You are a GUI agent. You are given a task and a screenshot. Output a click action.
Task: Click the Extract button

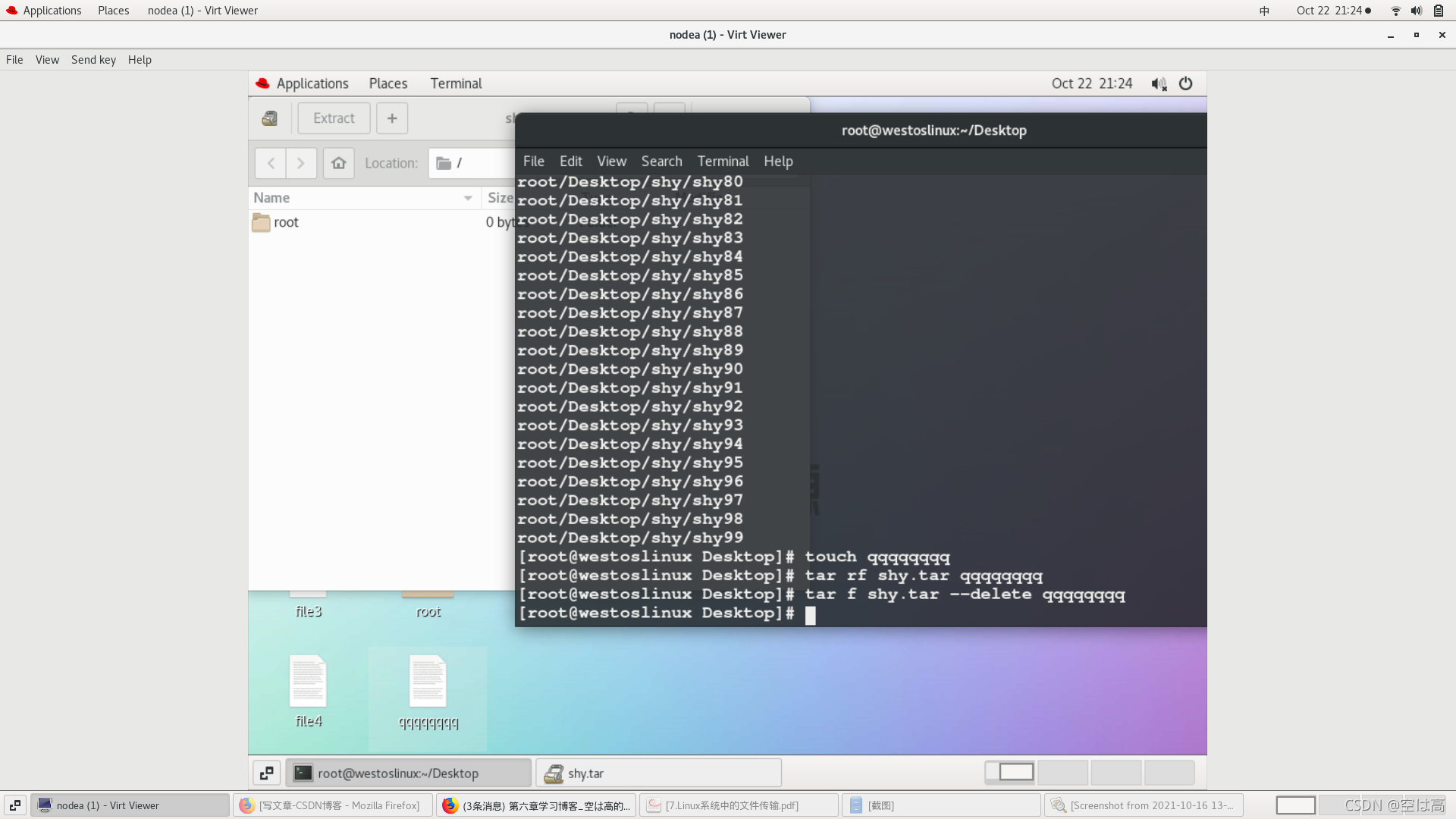(x=334, y=118)
